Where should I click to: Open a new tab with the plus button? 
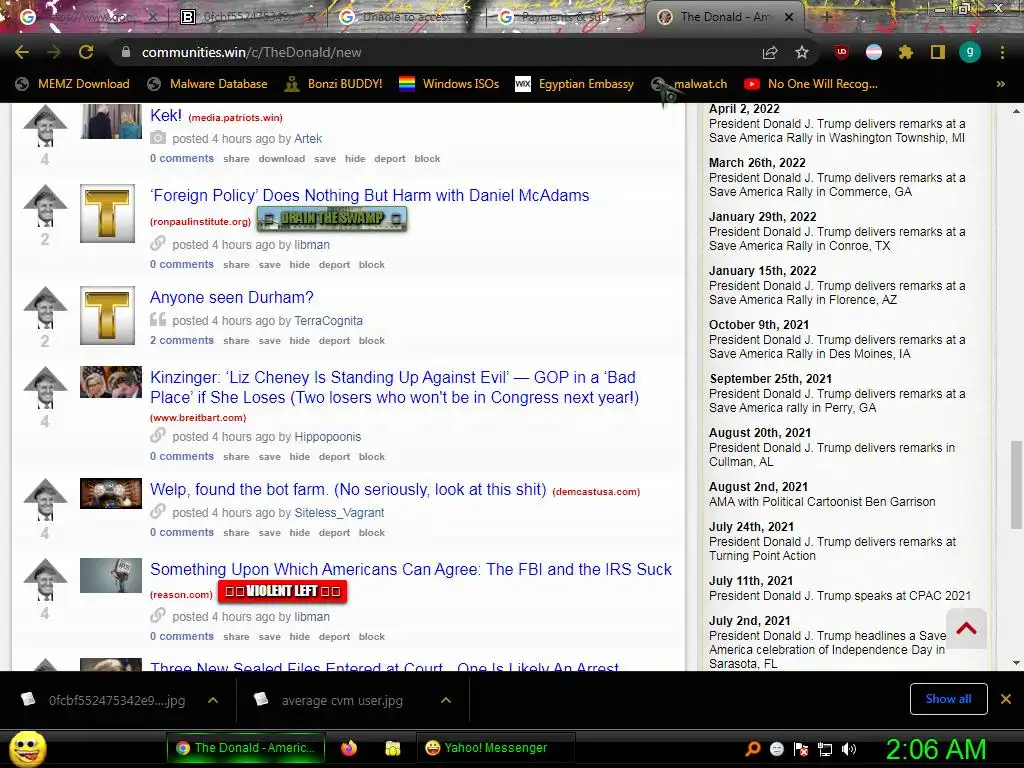[827, 17]
